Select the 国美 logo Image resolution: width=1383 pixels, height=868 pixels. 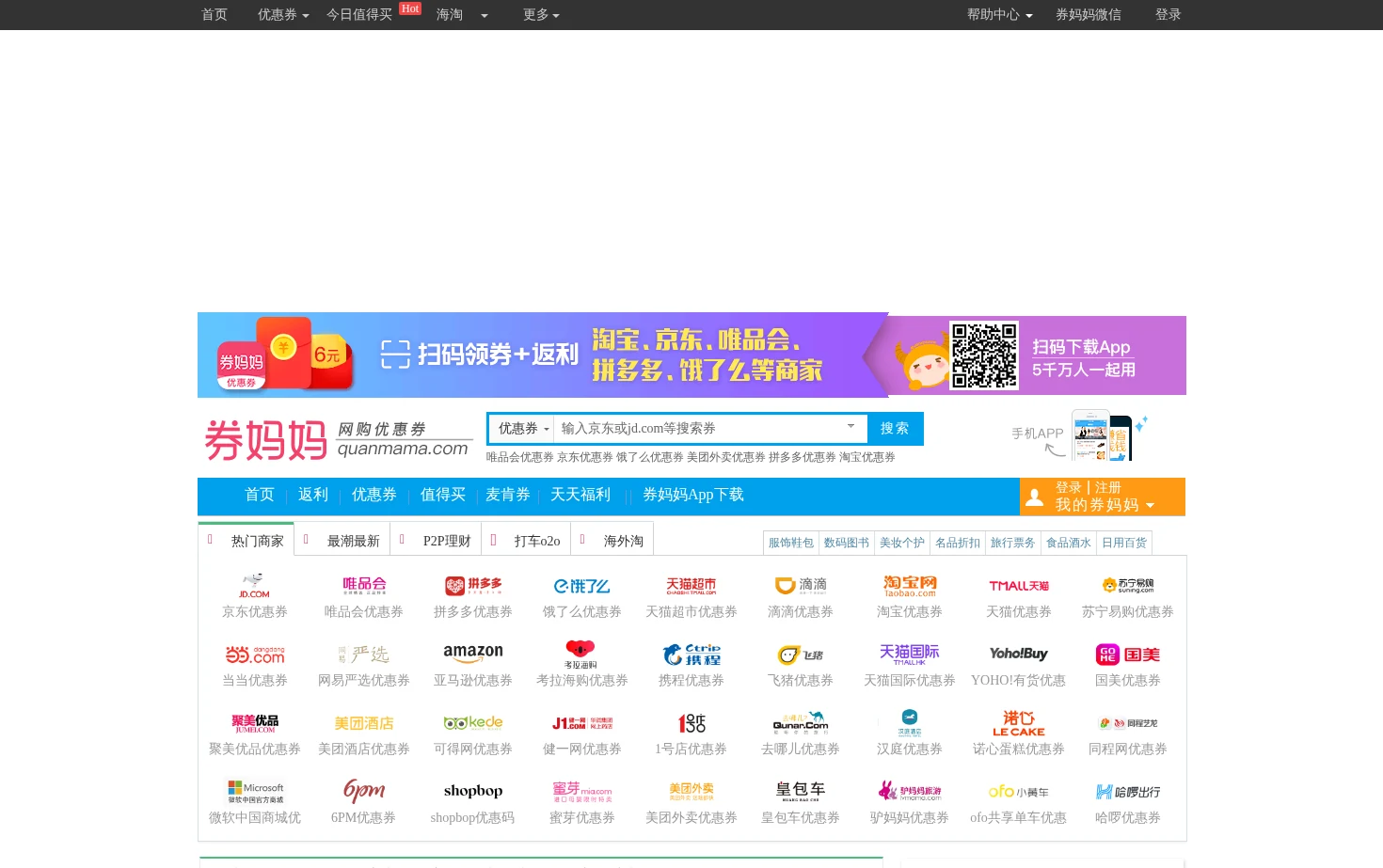pos(1127,654)
